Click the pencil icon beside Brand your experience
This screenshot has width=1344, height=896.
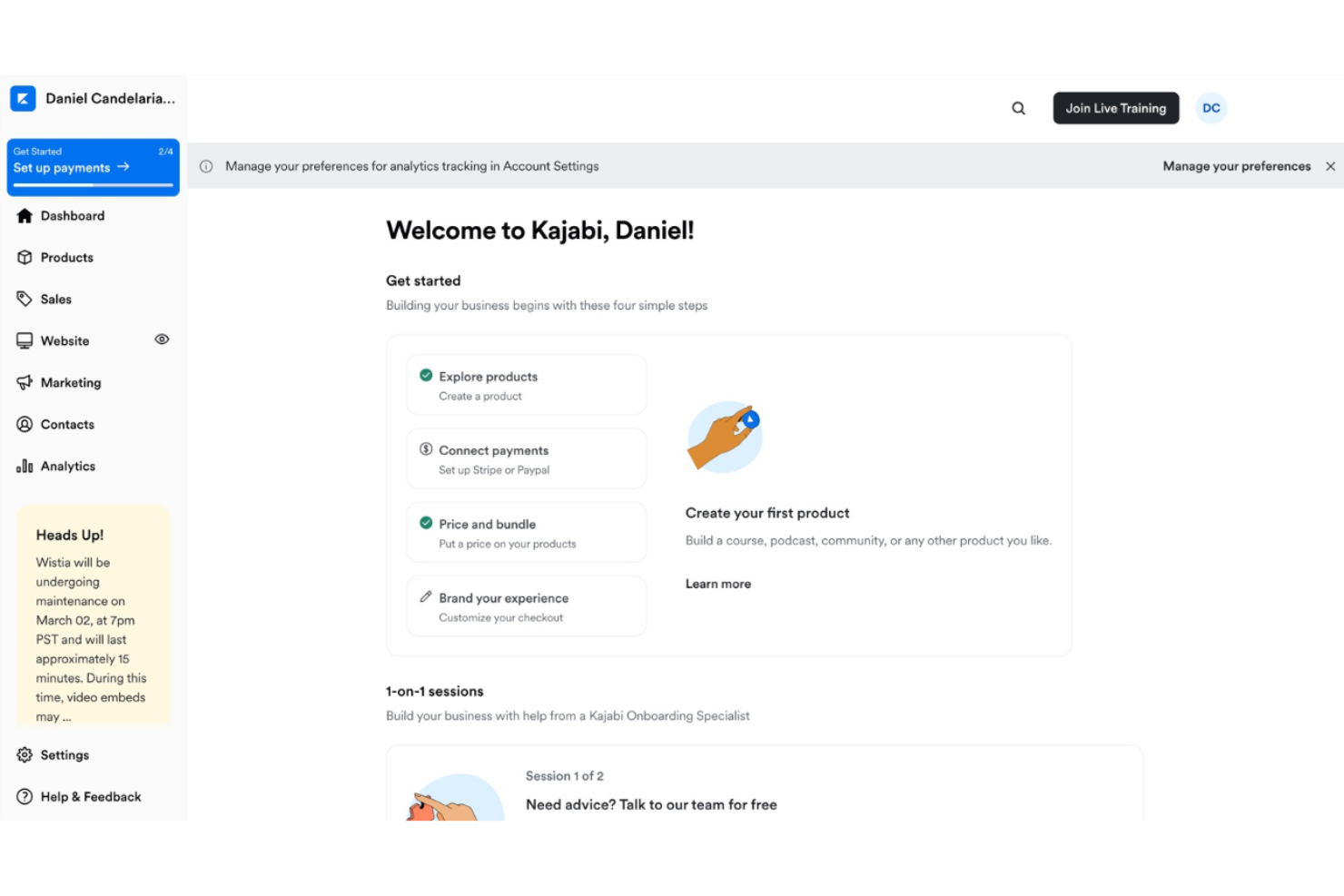(x=426, y=597)
